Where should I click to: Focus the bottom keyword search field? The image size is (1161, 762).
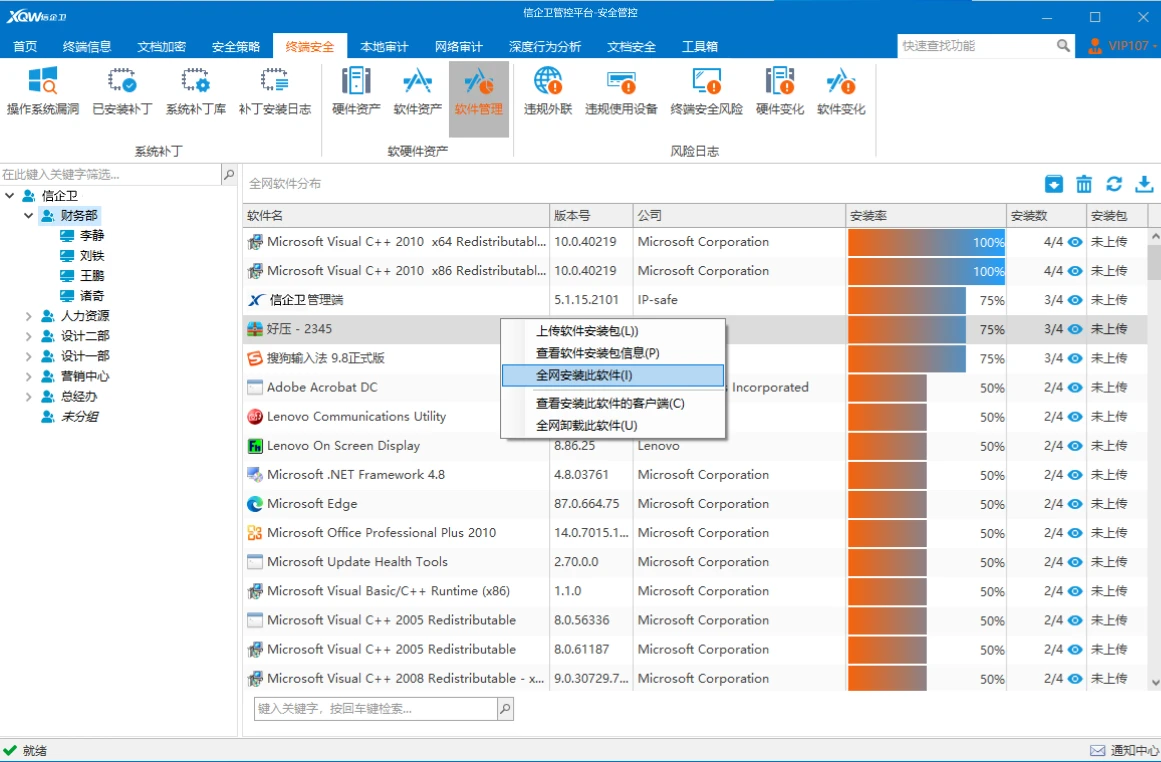(375, 709)
